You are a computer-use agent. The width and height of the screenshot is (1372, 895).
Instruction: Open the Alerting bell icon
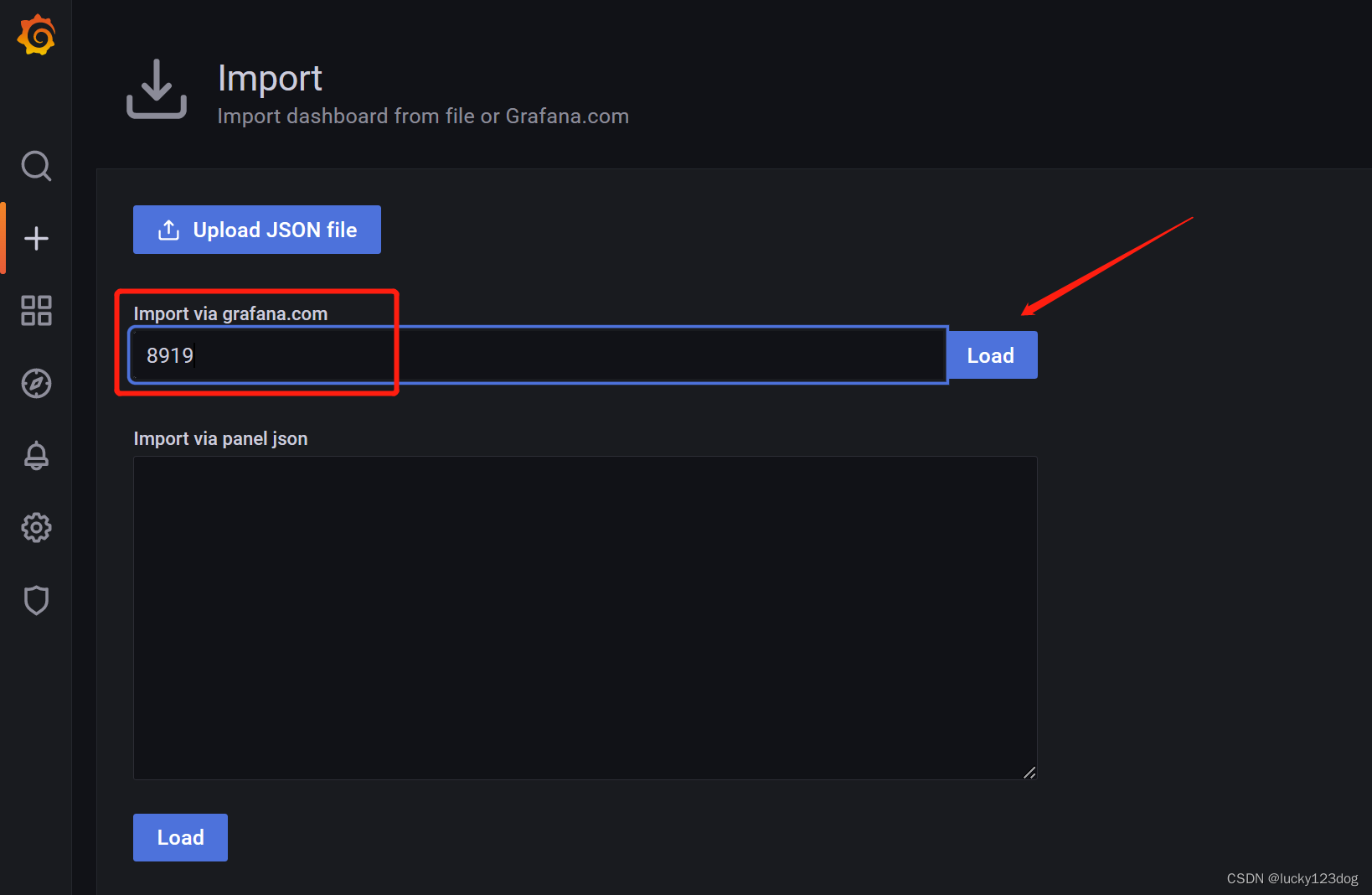(36, 455)
